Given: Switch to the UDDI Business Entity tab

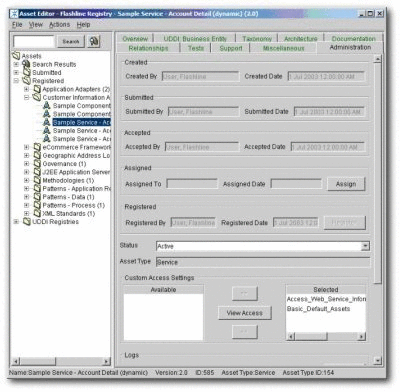Looking at the screenshot, I should [x=195, y=39].
